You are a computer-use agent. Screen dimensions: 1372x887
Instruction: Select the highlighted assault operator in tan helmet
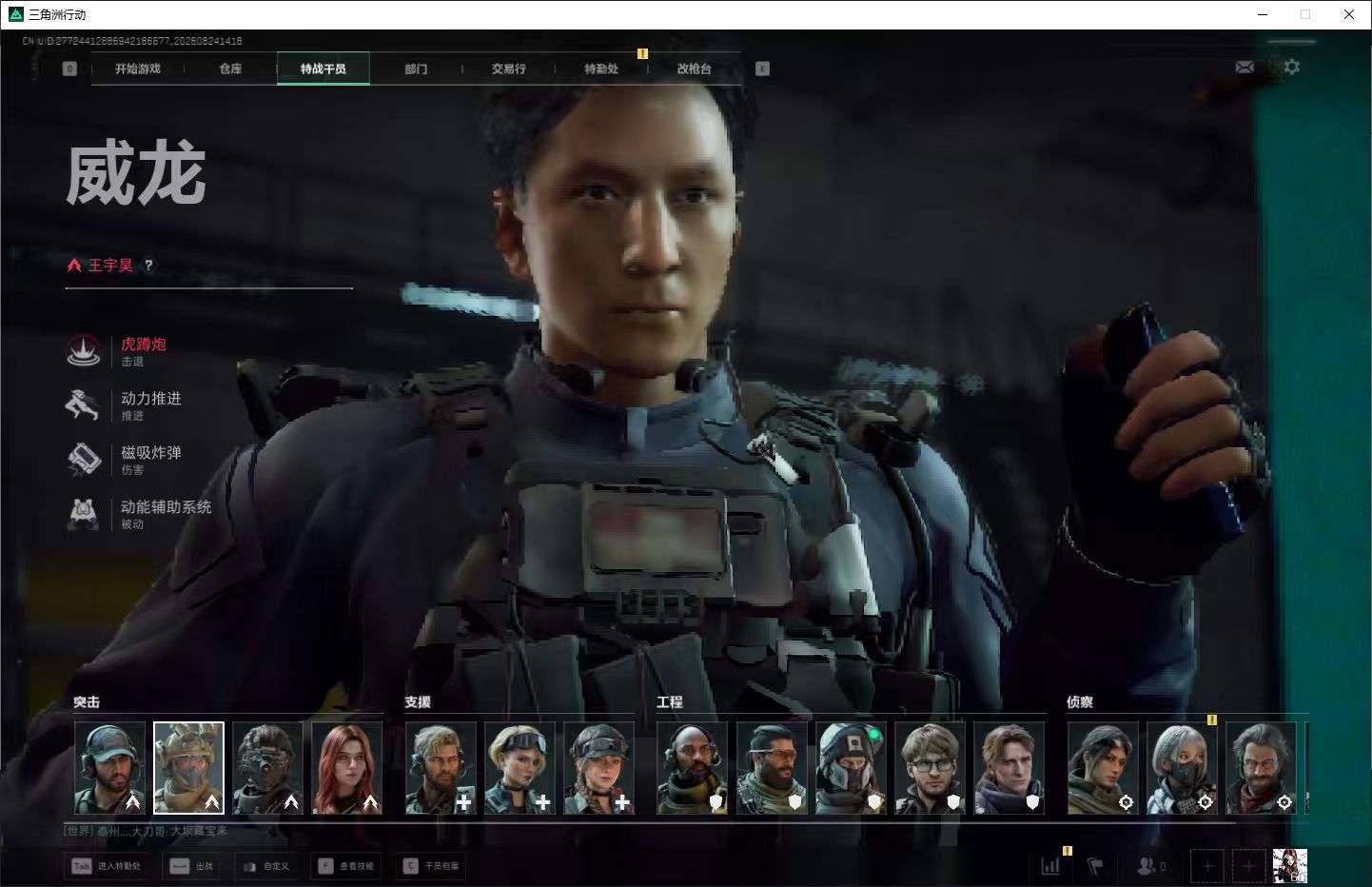tap(189, 768)
